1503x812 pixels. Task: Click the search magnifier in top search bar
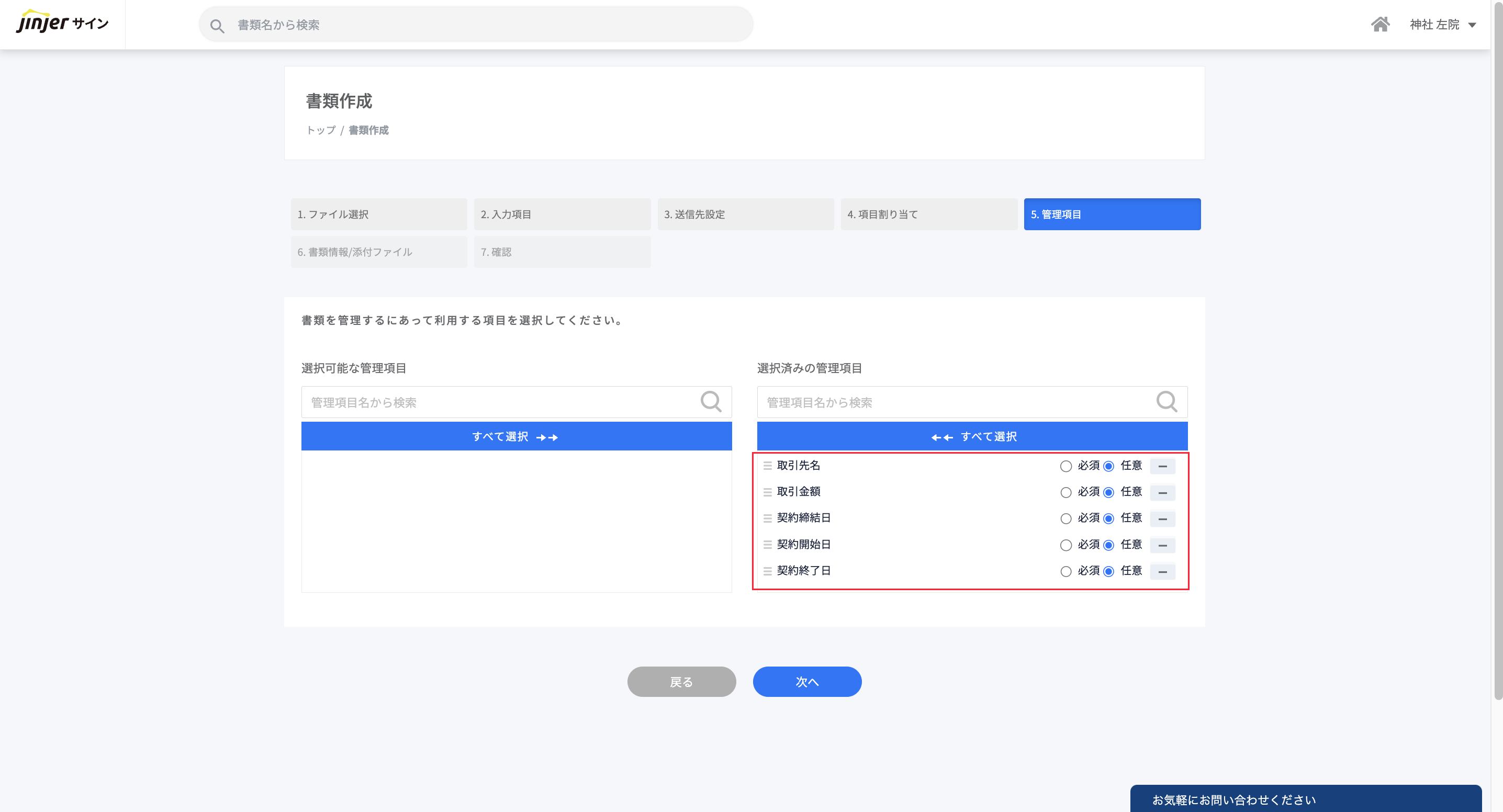[217, 26]
